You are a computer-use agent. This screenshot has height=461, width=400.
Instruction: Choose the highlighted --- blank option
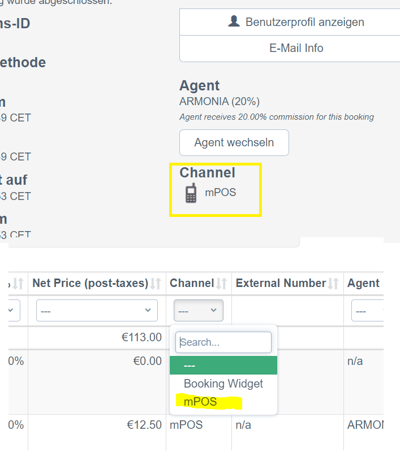click(223, 365)
